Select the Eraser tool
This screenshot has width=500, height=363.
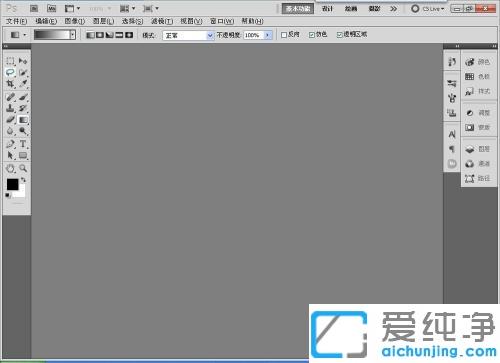10,119
